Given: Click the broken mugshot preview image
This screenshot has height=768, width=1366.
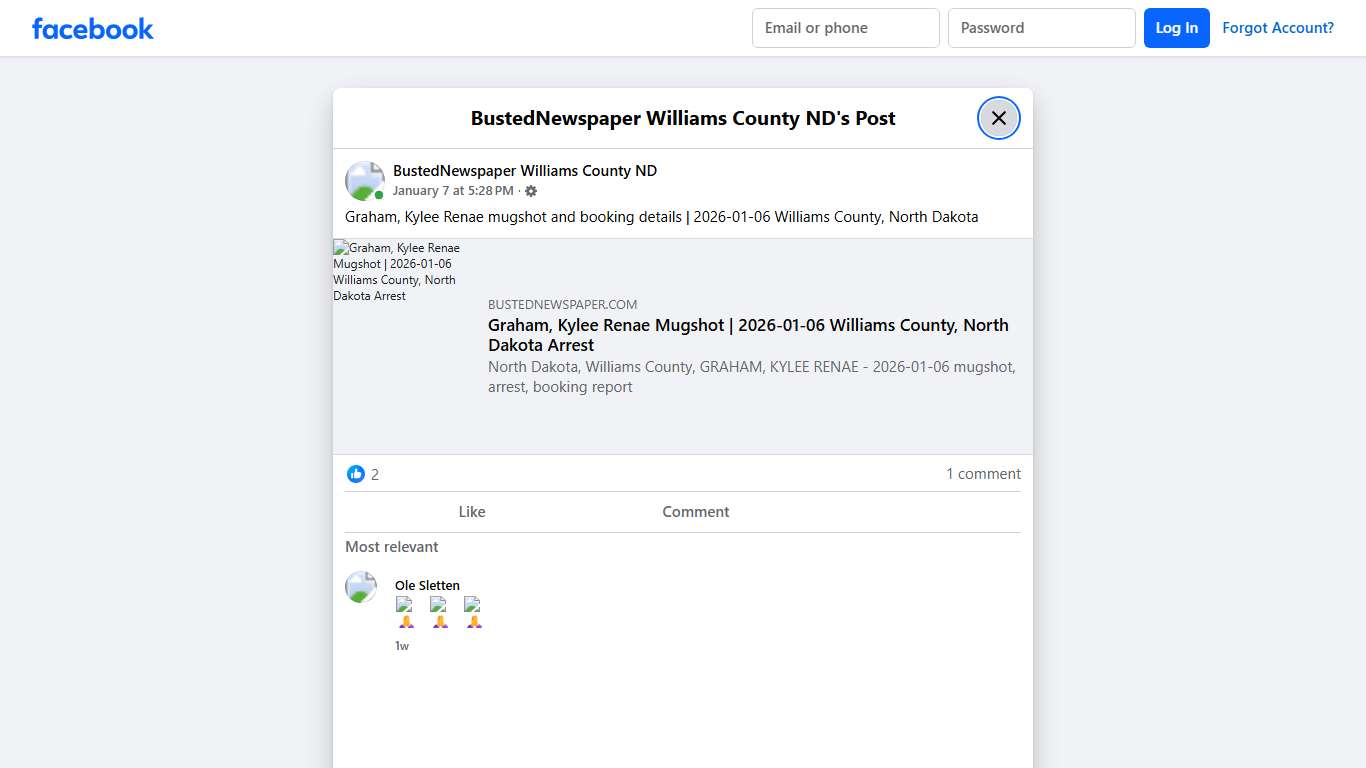Looking at the screenshot, I should (398, 272).
